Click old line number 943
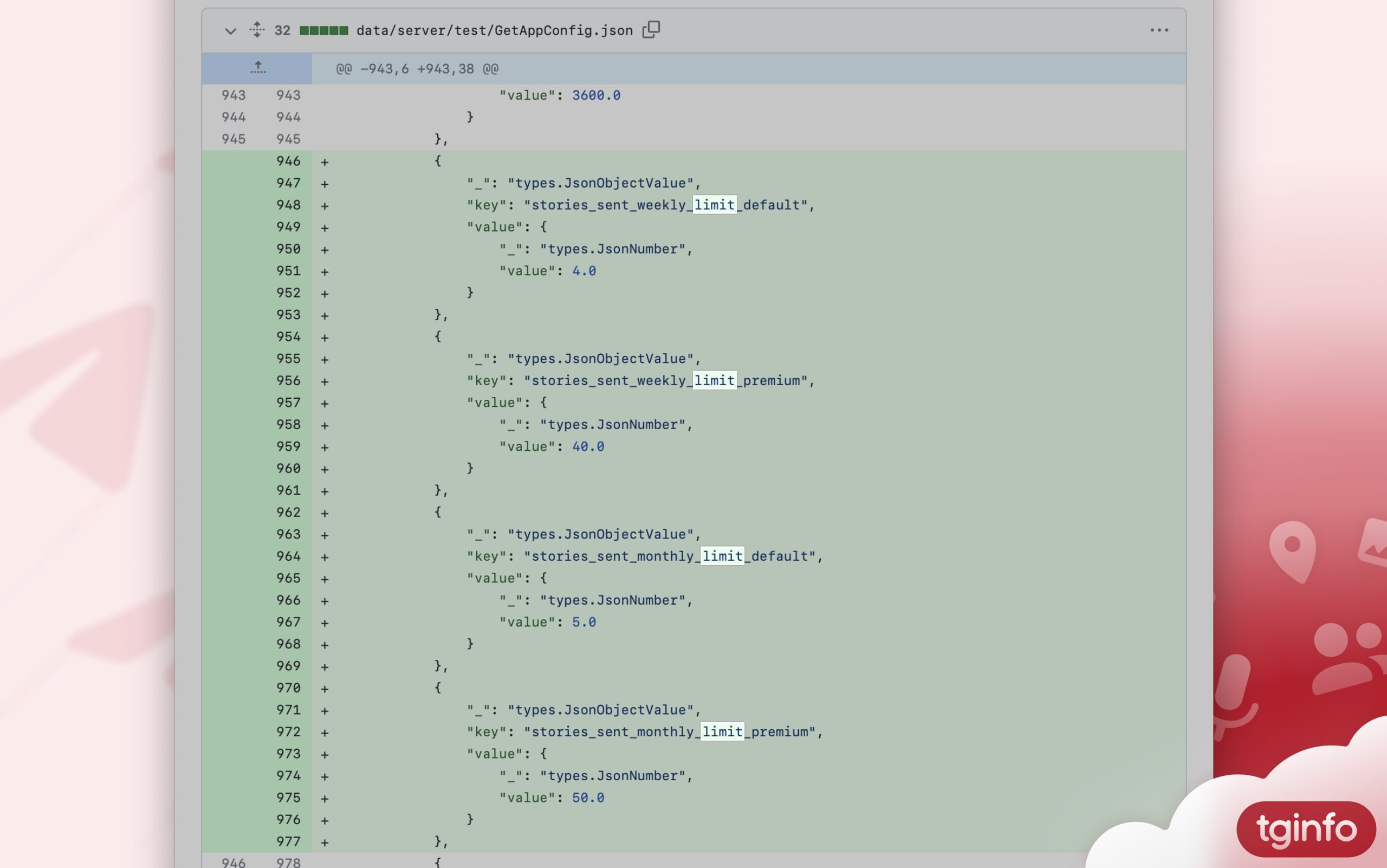The image size is (1387, 868). pyautogui.click(x=233, y=95)
